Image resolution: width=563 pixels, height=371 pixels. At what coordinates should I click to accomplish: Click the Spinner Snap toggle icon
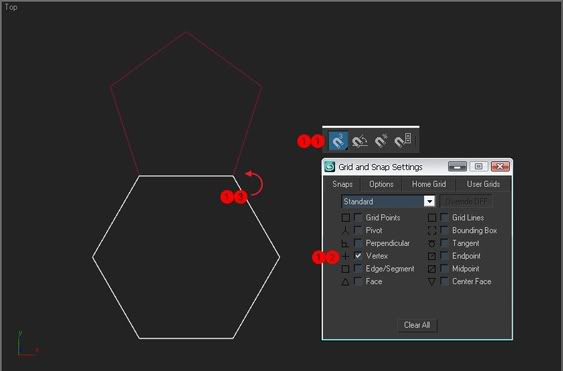click(403, 140)
